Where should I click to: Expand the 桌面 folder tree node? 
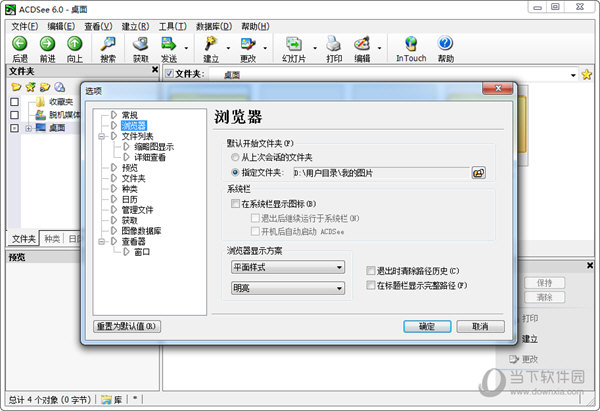coord(28,128)
